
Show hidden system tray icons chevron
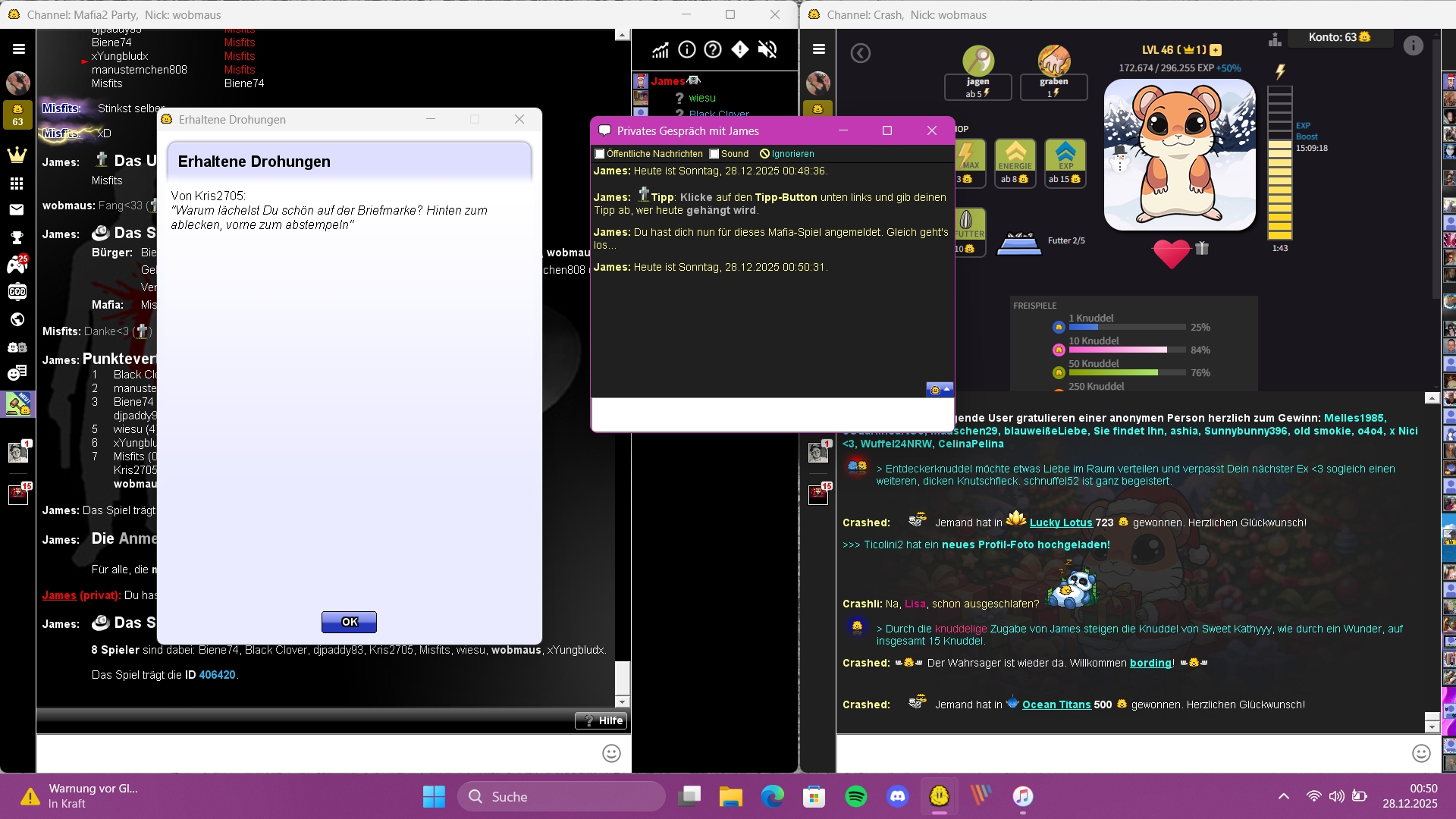(1283, 796)
